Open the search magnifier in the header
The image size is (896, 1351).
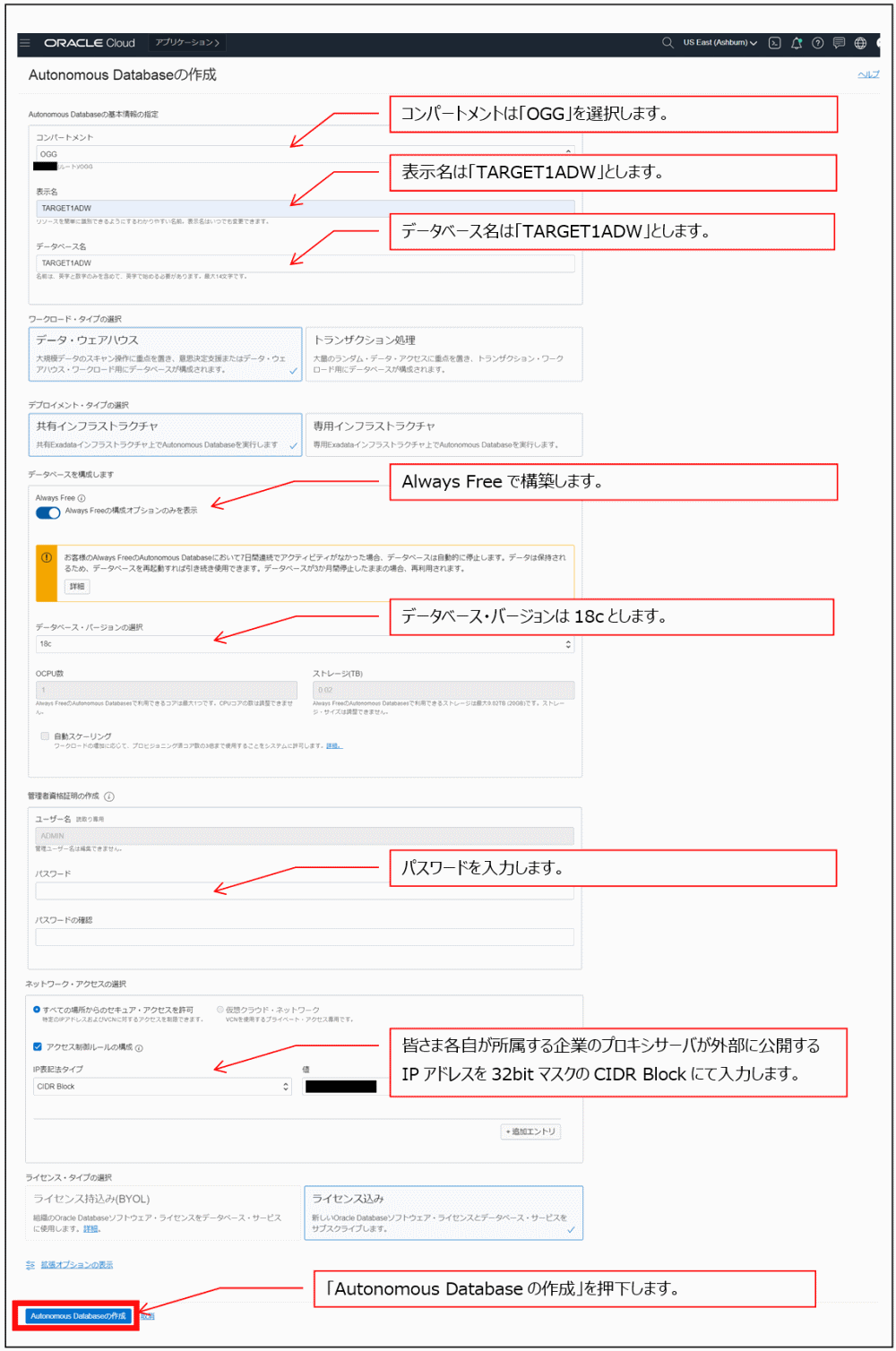[x=668, y=42]
